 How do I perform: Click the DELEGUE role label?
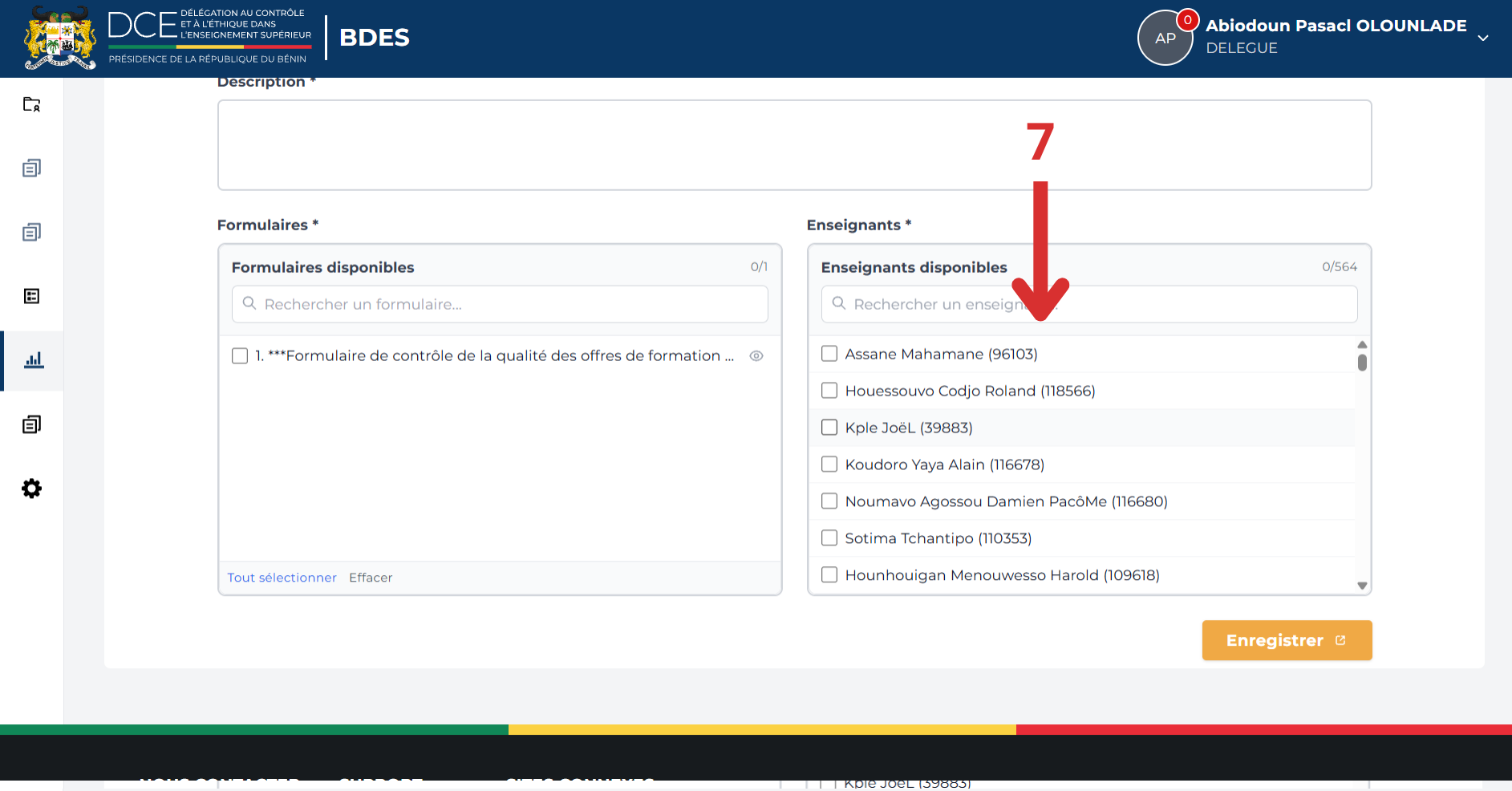[x=1242, y=48]
